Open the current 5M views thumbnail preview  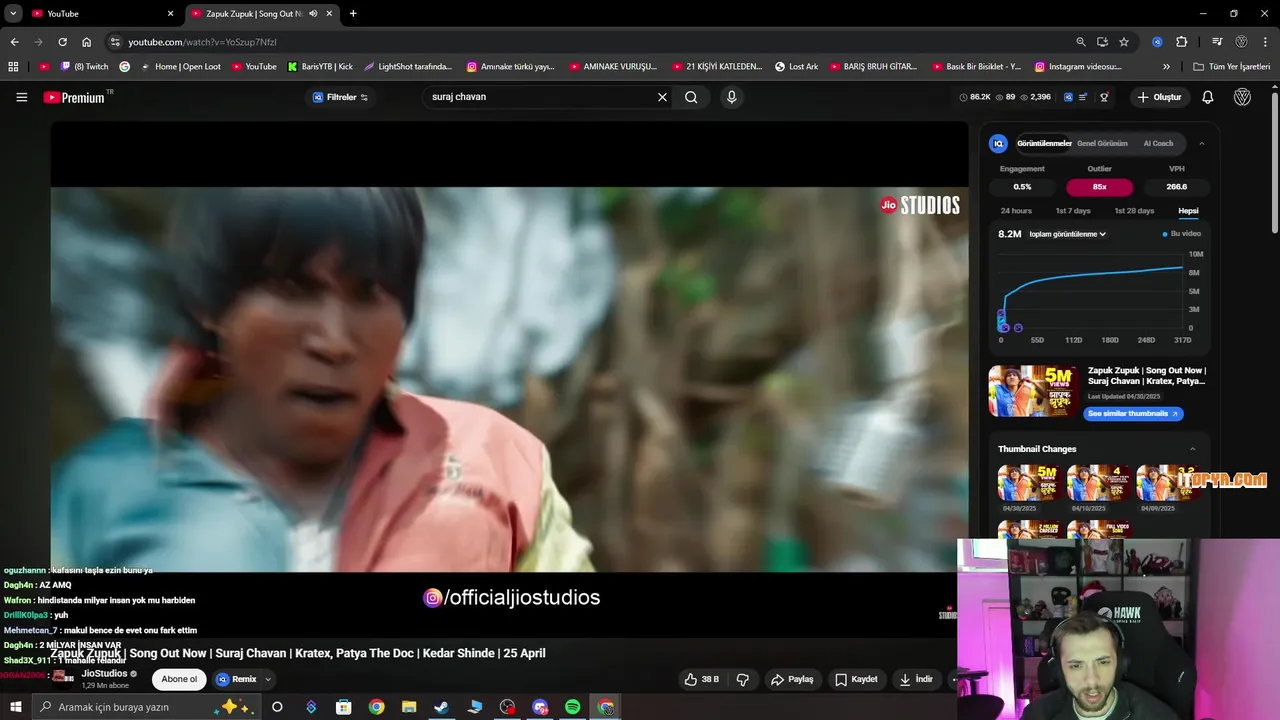1034,390
